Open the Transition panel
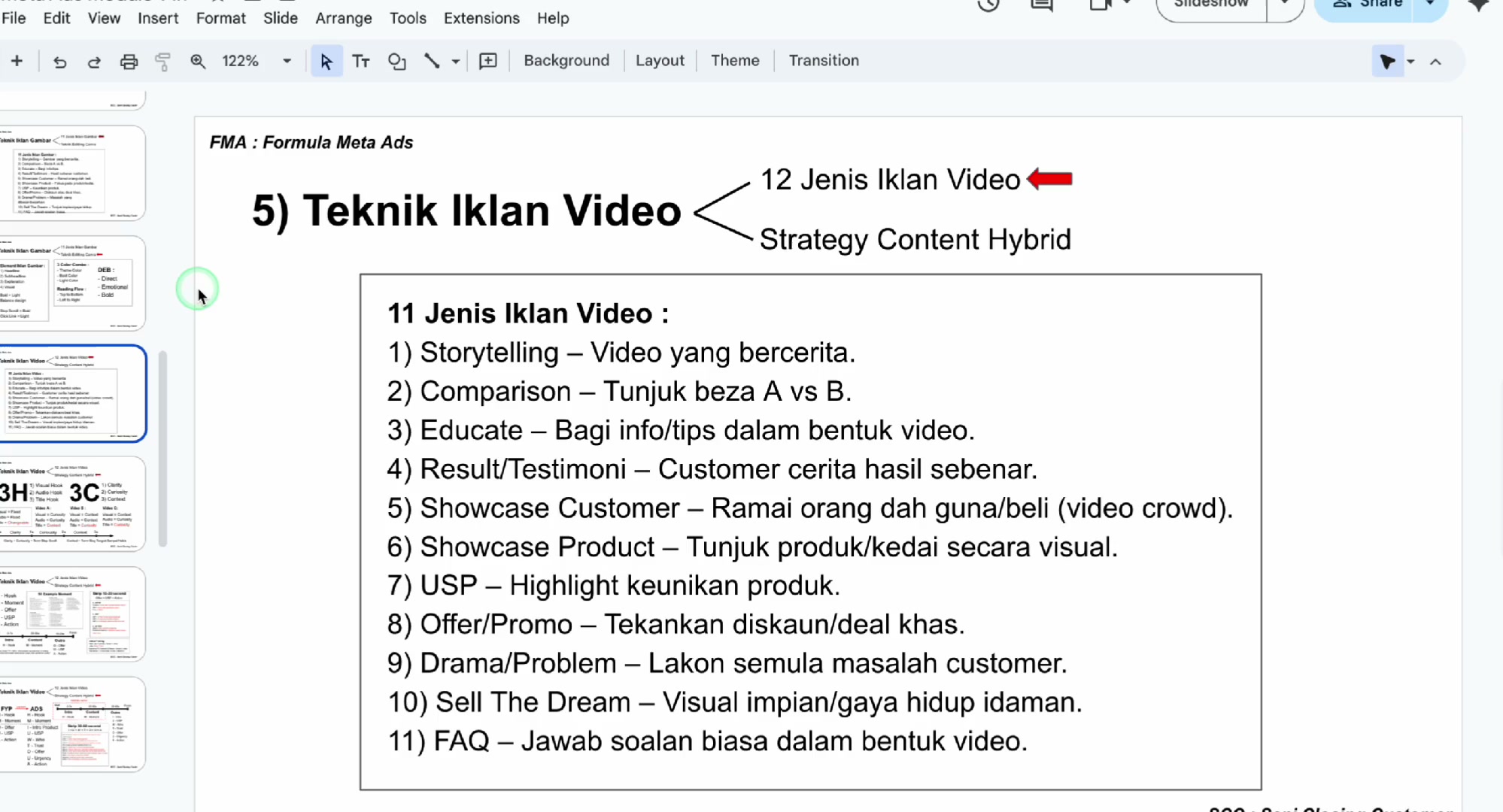1503x812 pixels. (x=824, y=61)
